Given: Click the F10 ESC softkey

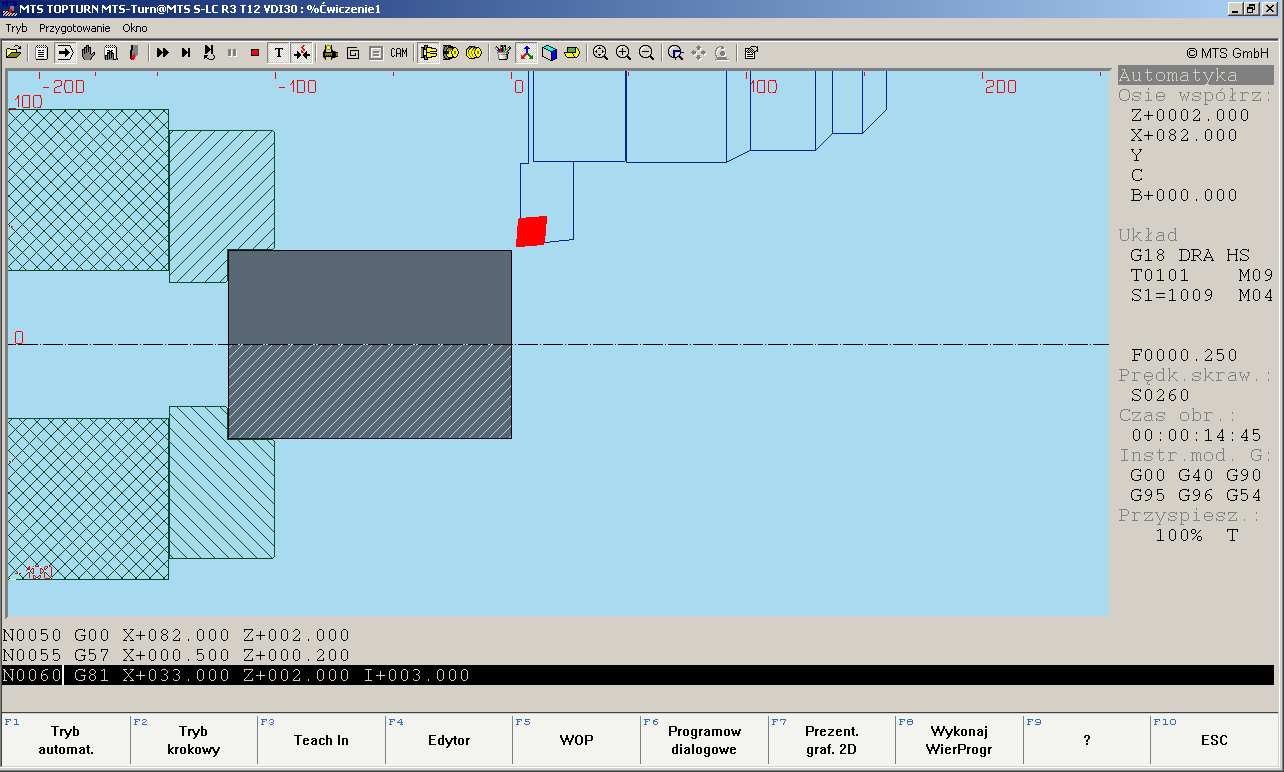Looking at the screenshot, I should click(1214, 740).
